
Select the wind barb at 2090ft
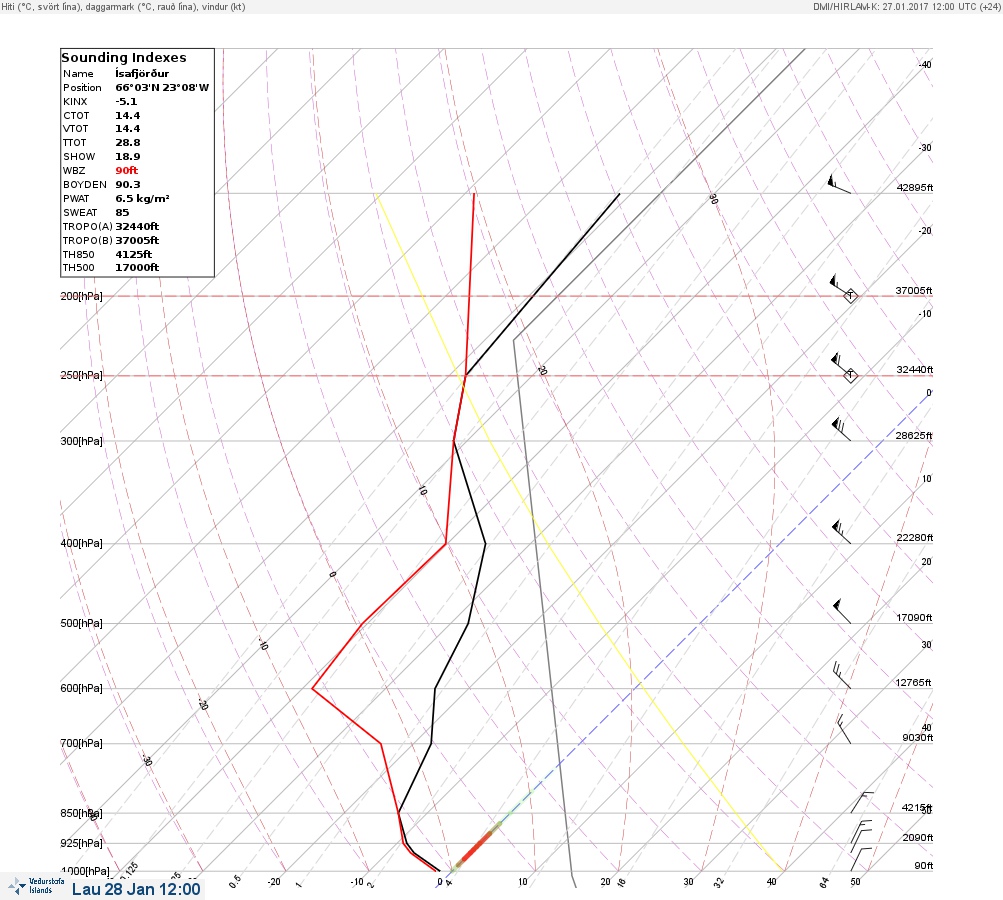(x=861, y=832)
